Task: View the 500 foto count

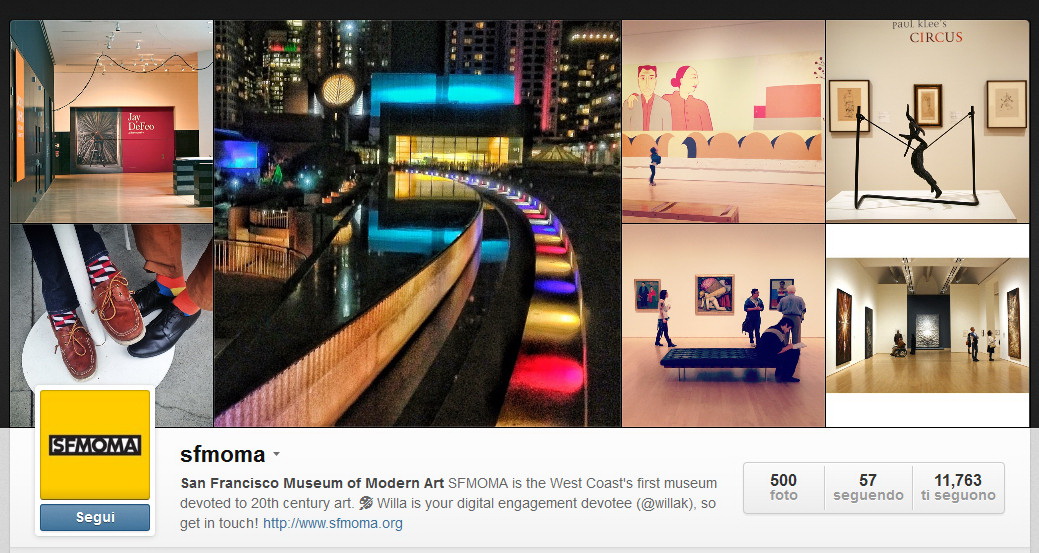Action: coord(784,487)
